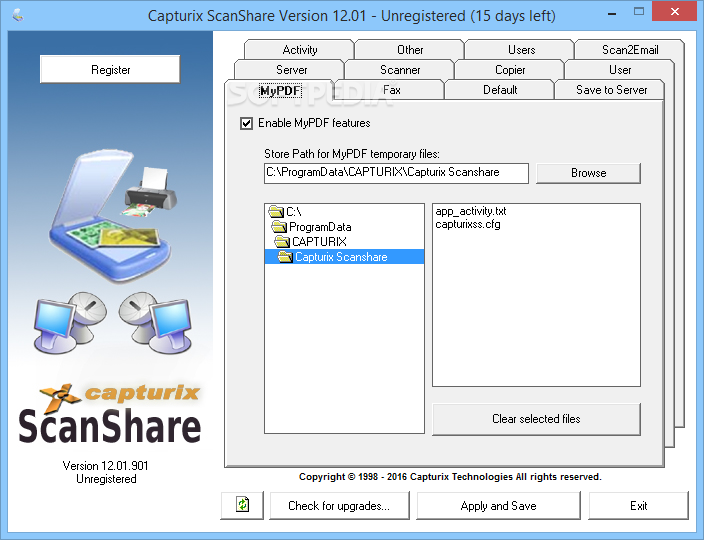Switch to the Other tab
704x540 pixels.
(x=409, y=49)
